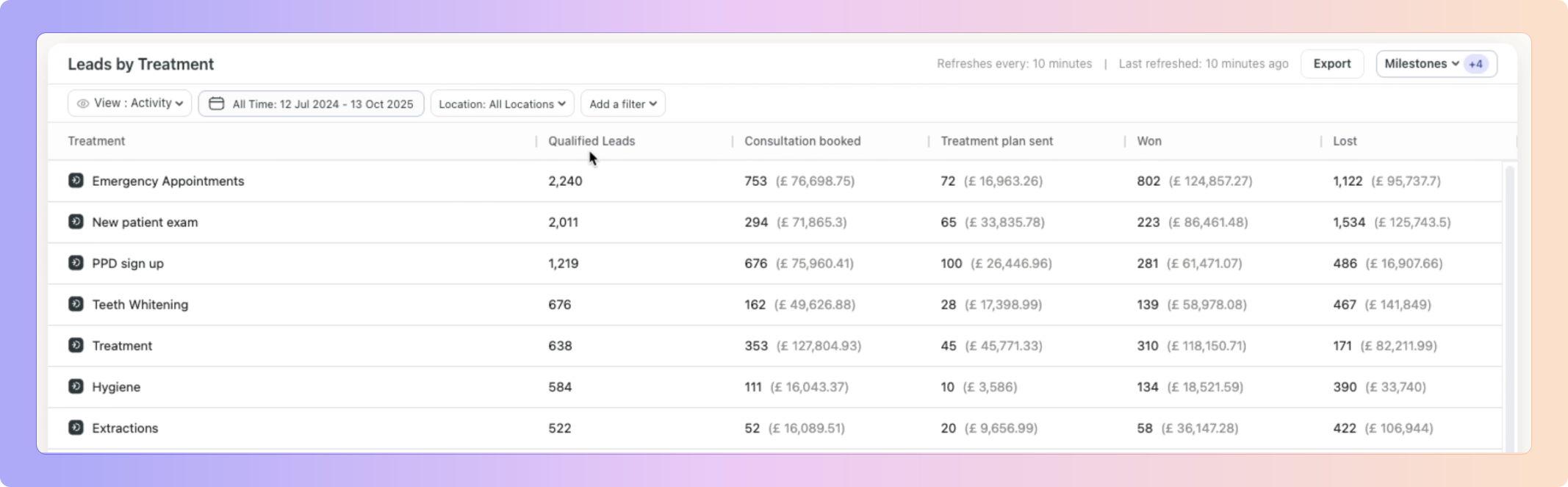Open the Milestones dropdown
This screenshot has width=1568, height=487.
1421,64
